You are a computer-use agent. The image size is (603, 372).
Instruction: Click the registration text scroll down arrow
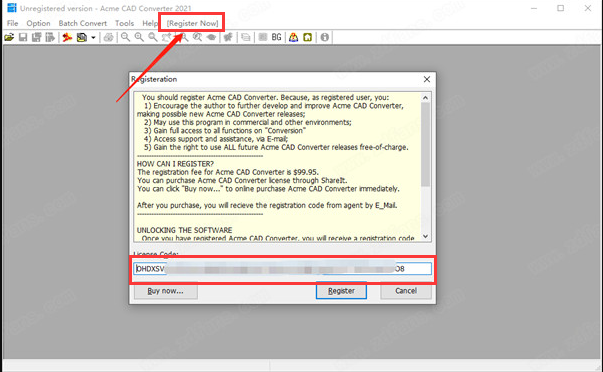(x=425, y=236)
